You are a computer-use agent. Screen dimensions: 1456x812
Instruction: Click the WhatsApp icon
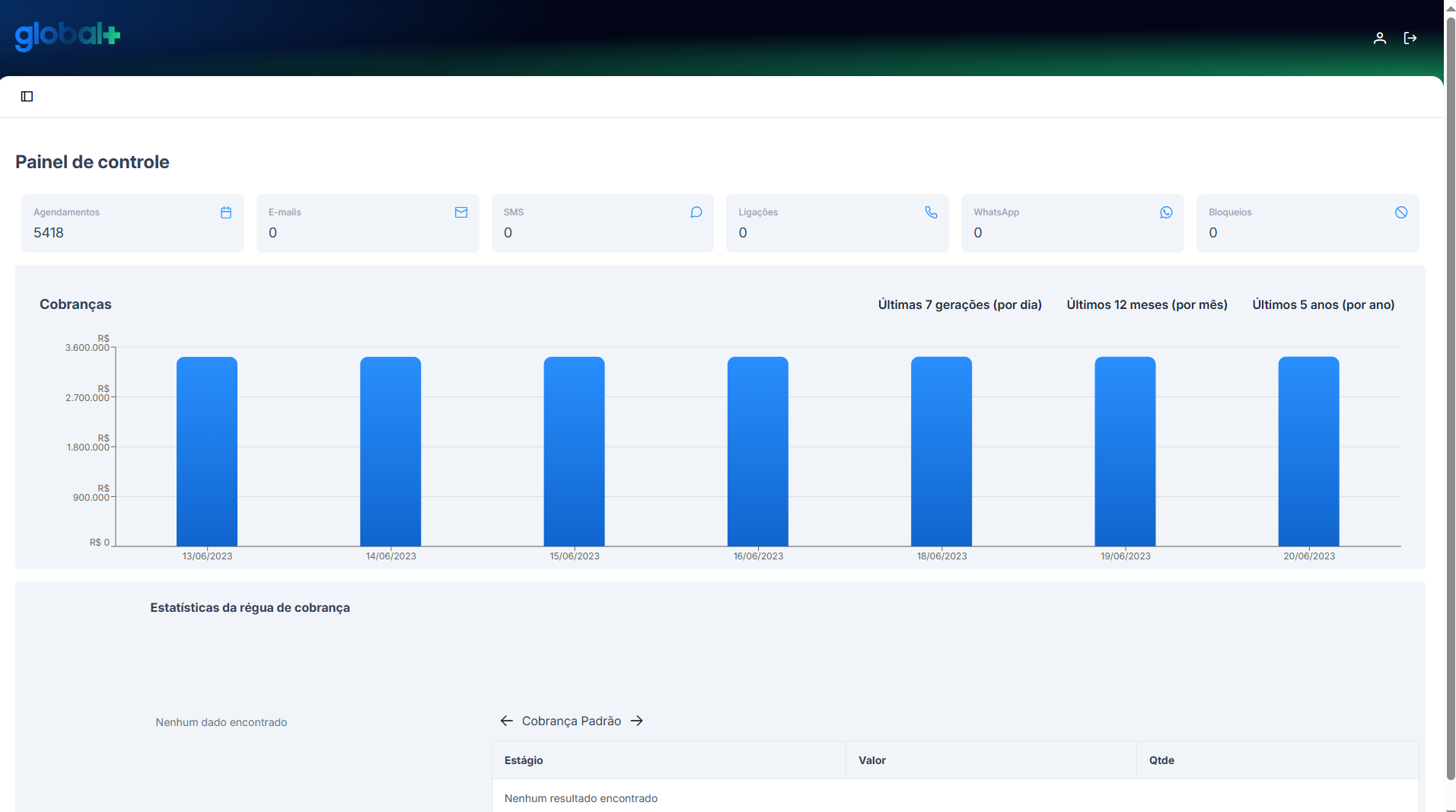point(1166,213)
